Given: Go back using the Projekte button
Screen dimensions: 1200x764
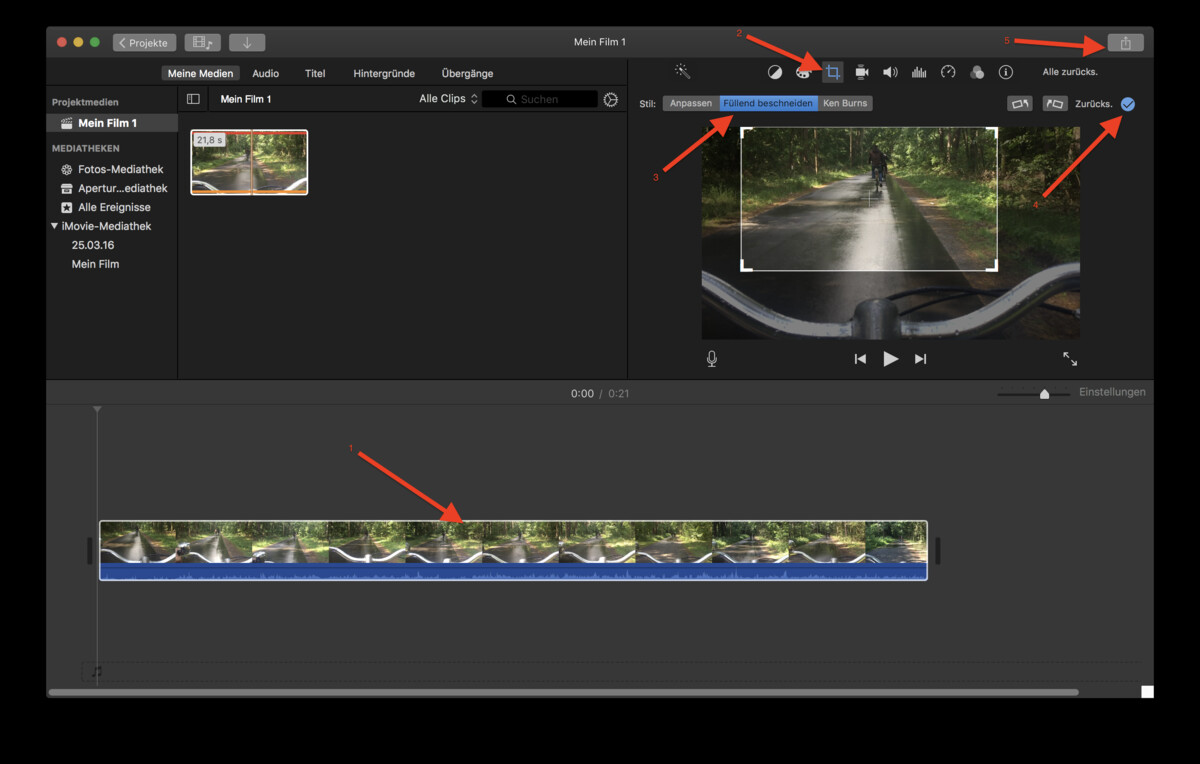Looking at the screenshot, I should tap(146, 42).
